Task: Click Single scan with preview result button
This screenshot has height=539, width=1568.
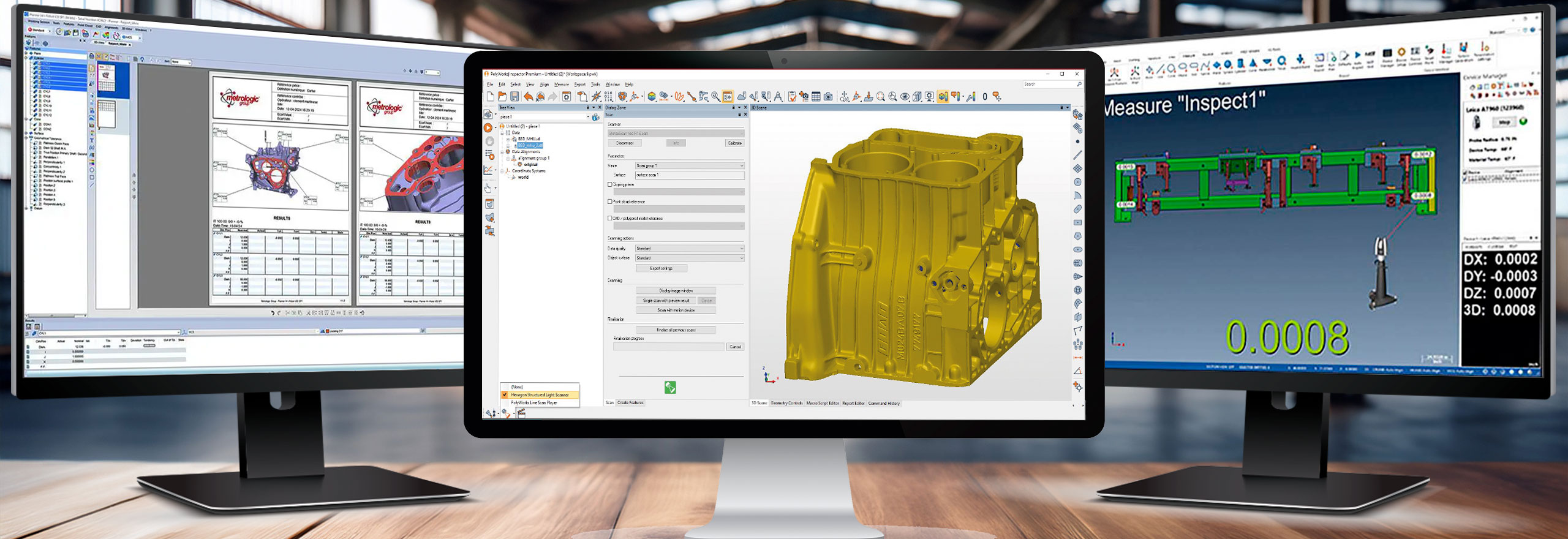Action: (666, 300)
